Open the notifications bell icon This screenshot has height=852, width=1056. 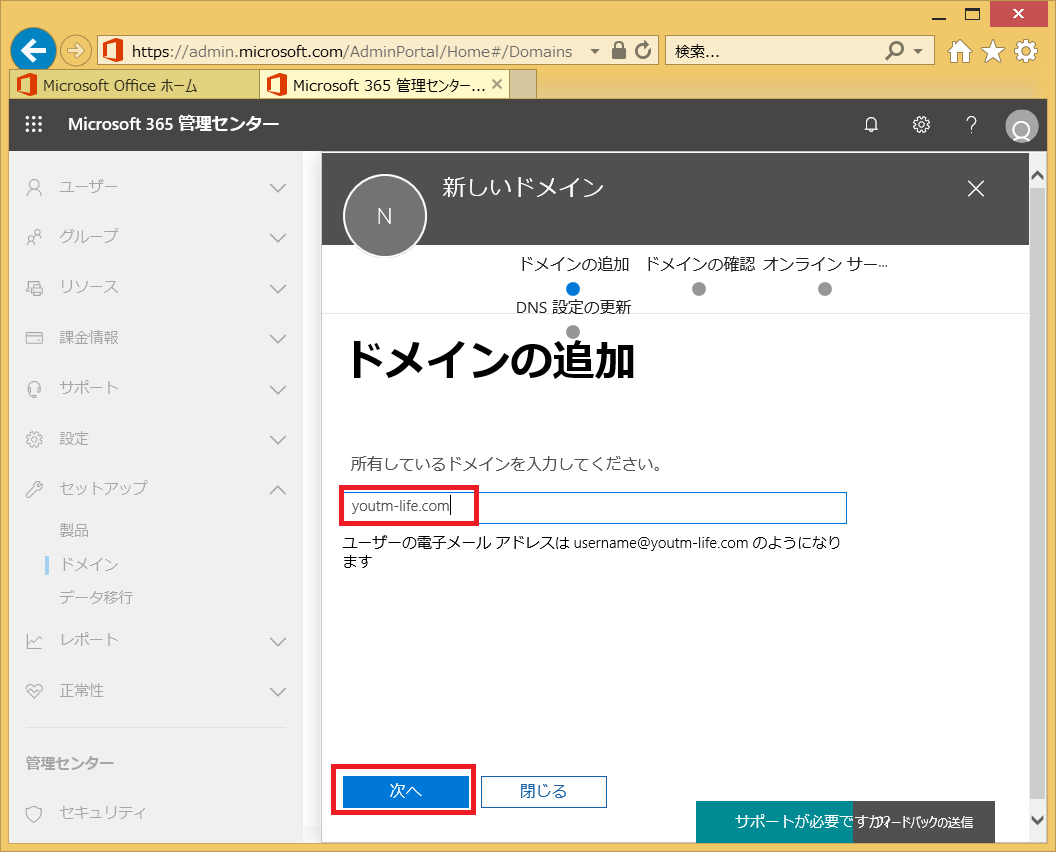[871, 125]
